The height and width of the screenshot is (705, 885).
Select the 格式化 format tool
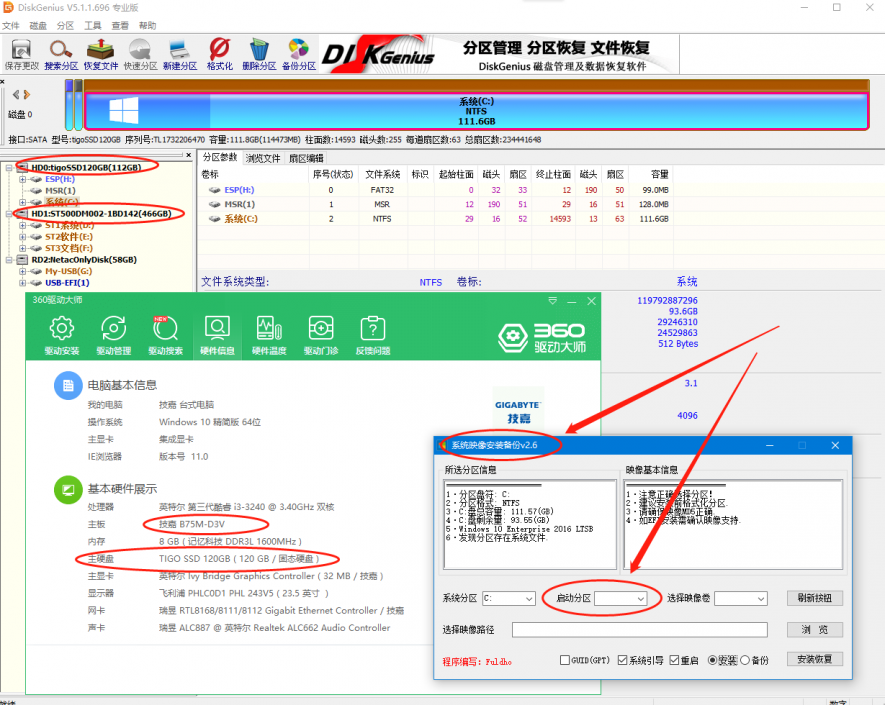click(x=220, y=55)
